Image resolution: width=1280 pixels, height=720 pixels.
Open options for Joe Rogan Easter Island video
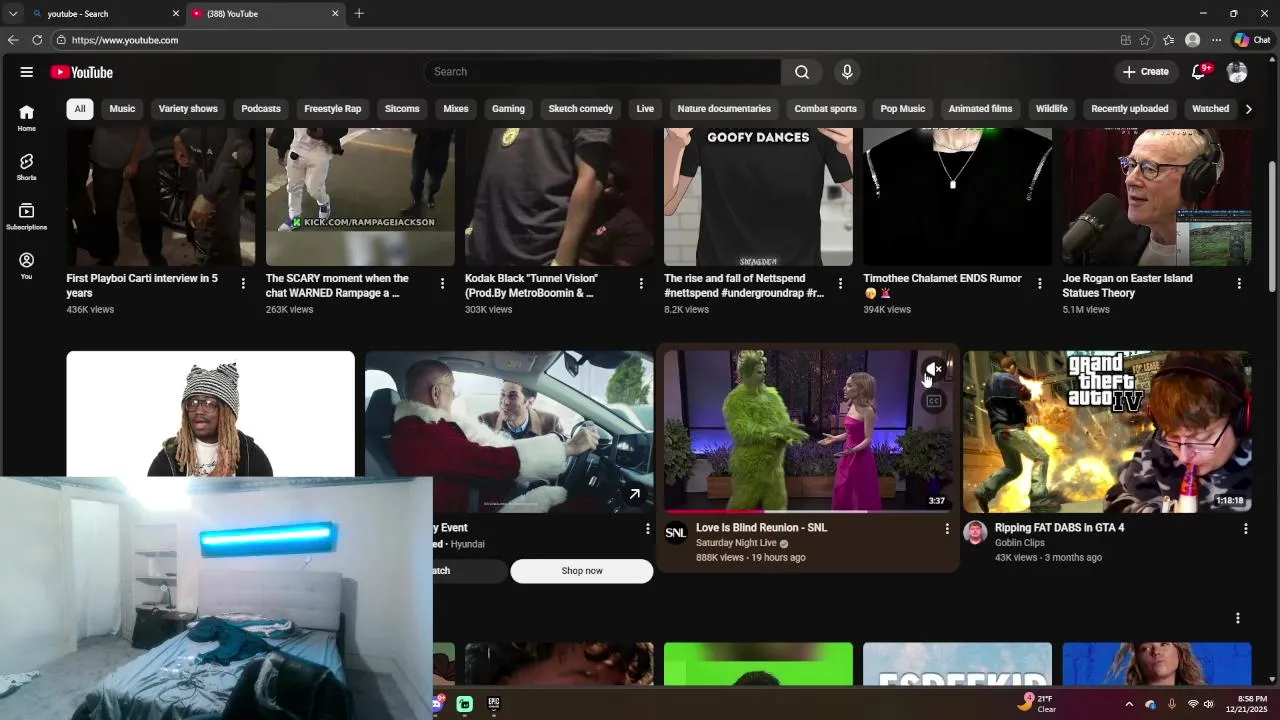tap(1239, 284)
